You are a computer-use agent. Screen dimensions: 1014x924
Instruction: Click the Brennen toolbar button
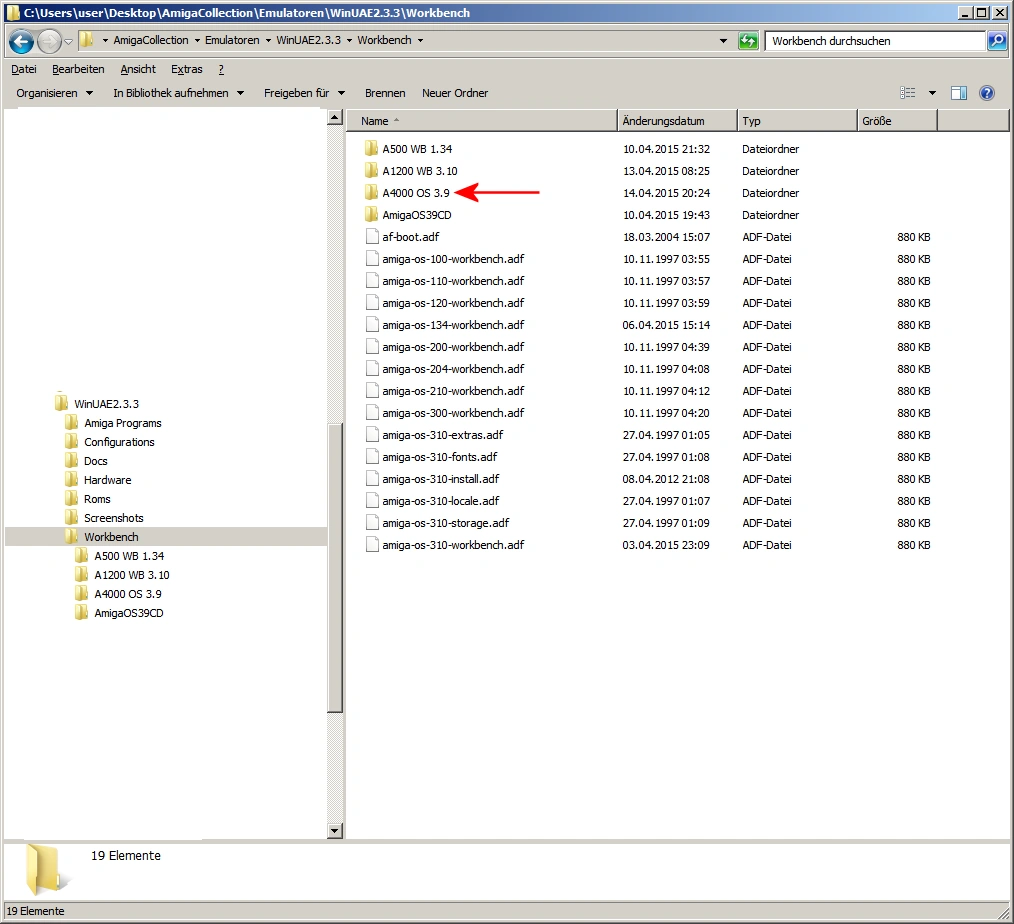click(385, 93)
